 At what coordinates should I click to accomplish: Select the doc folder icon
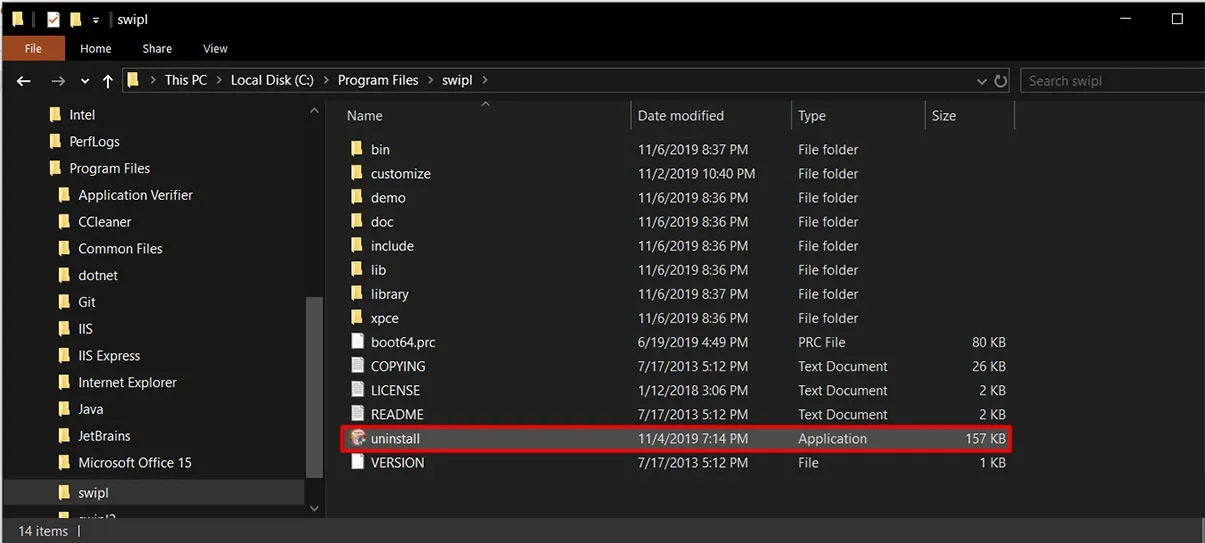click(x=358, y=221)
